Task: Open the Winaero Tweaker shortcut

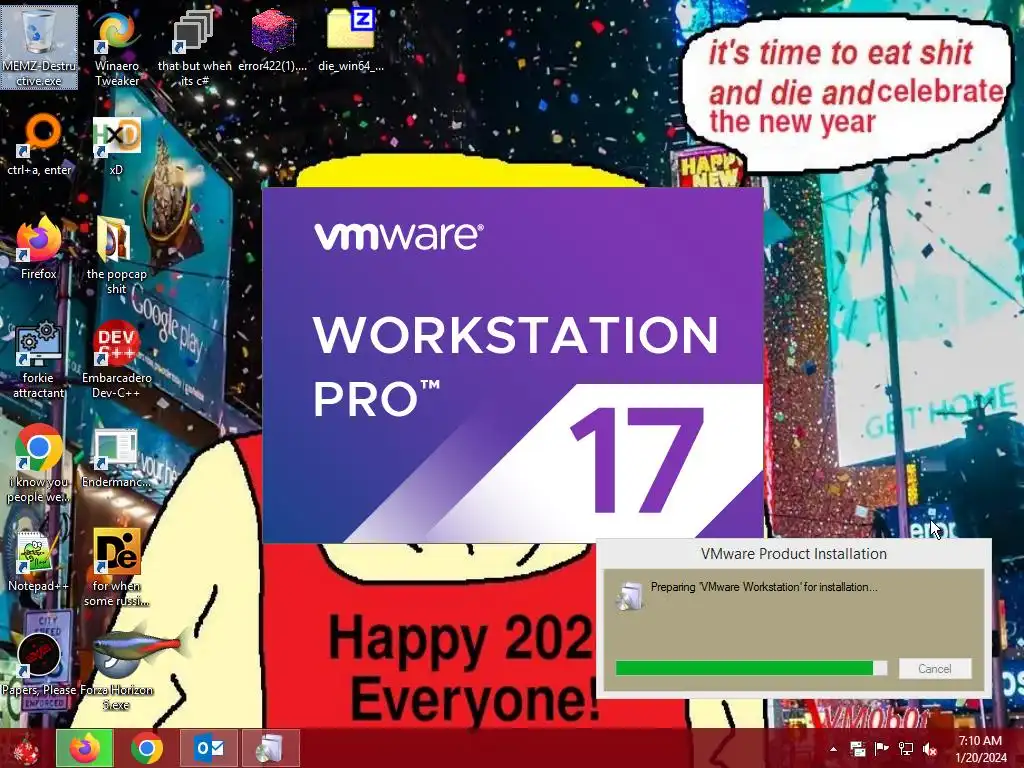Action: [117, 47]
